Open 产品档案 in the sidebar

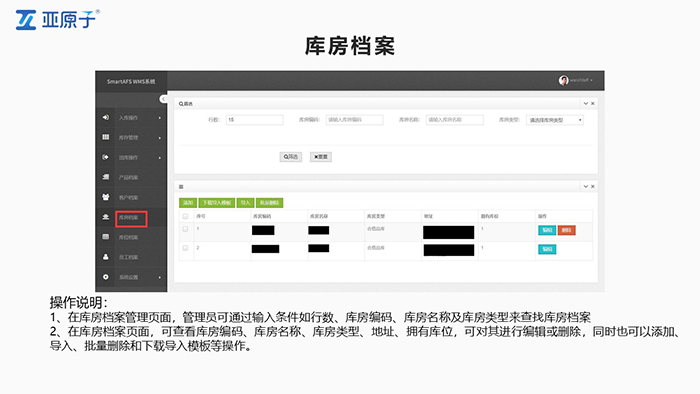[x=129, y=178]
